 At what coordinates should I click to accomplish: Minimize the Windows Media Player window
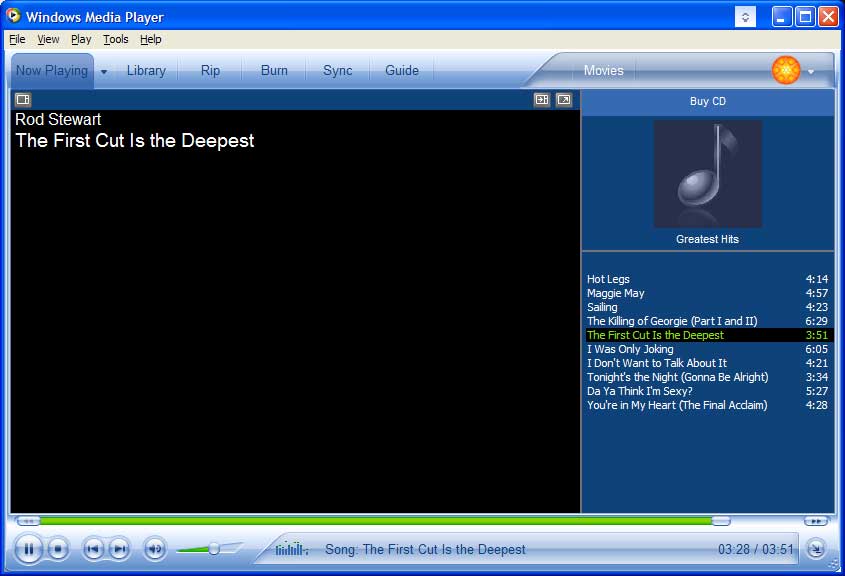pos(781,17)
